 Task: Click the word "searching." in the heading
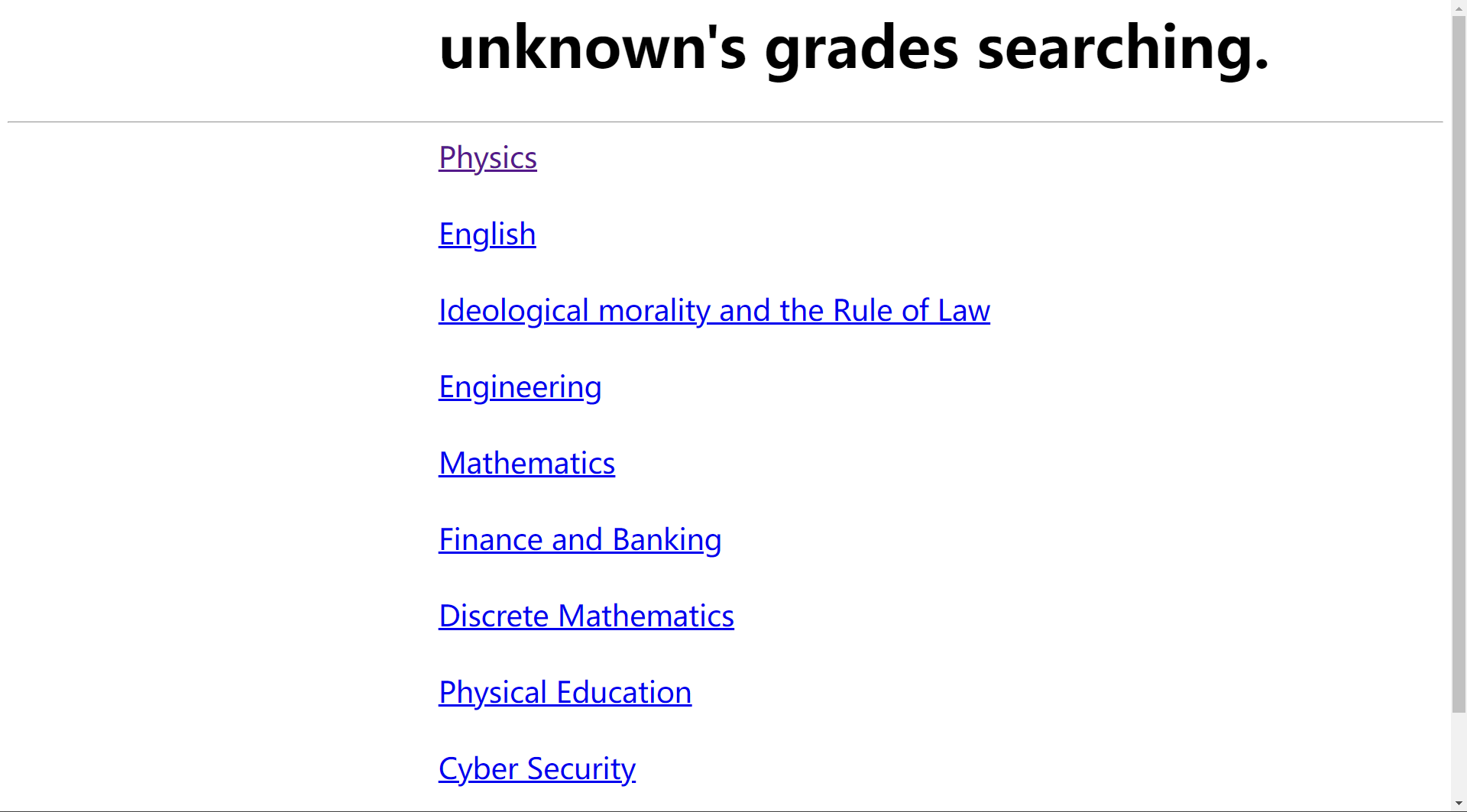(x=1123, y=48)
